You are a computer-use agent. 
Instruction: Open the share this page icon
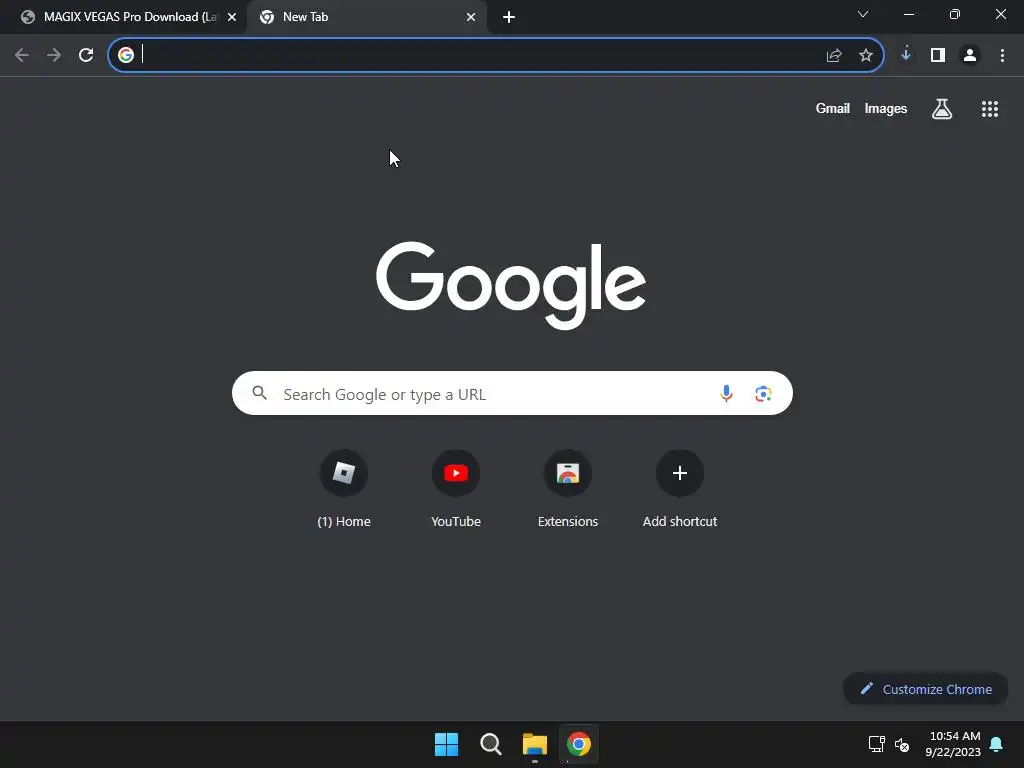click(834, 56)
